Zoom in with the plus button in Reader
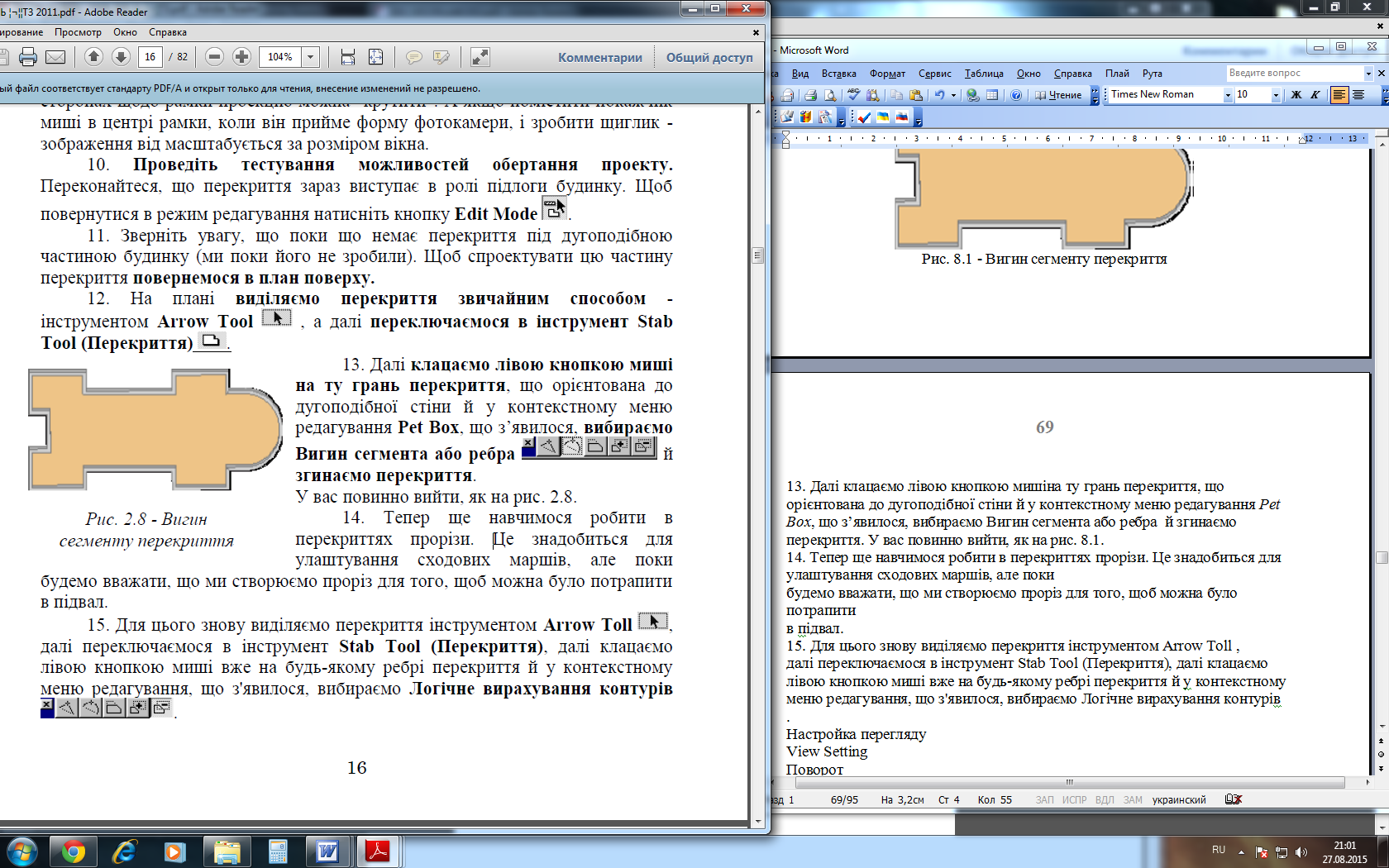Image resolution: width=1389 pixels, height=868 pixels. point(241,56)
